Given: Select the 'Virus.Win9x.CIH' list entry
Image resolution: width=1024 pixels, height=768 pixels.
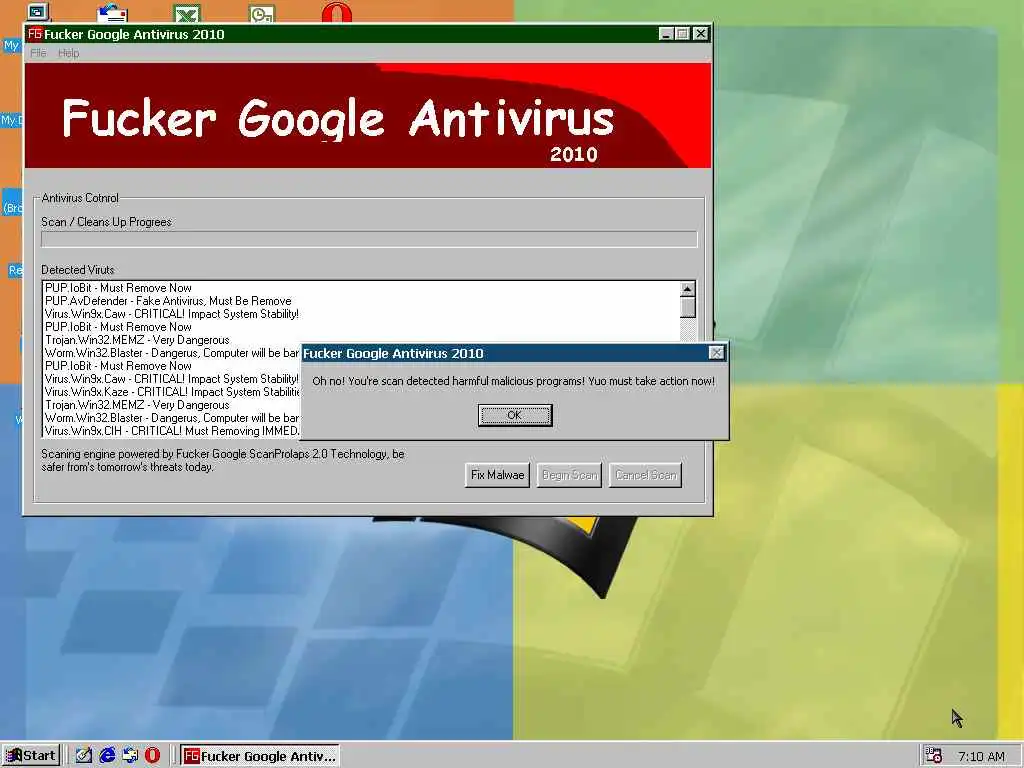Looking at the screenshot, I should [172, 431].
